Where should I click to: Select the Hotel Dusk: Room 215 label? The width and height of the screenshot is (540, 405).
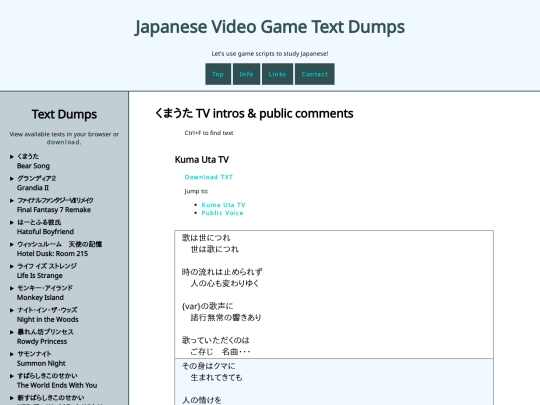click(x=52, y=253)
